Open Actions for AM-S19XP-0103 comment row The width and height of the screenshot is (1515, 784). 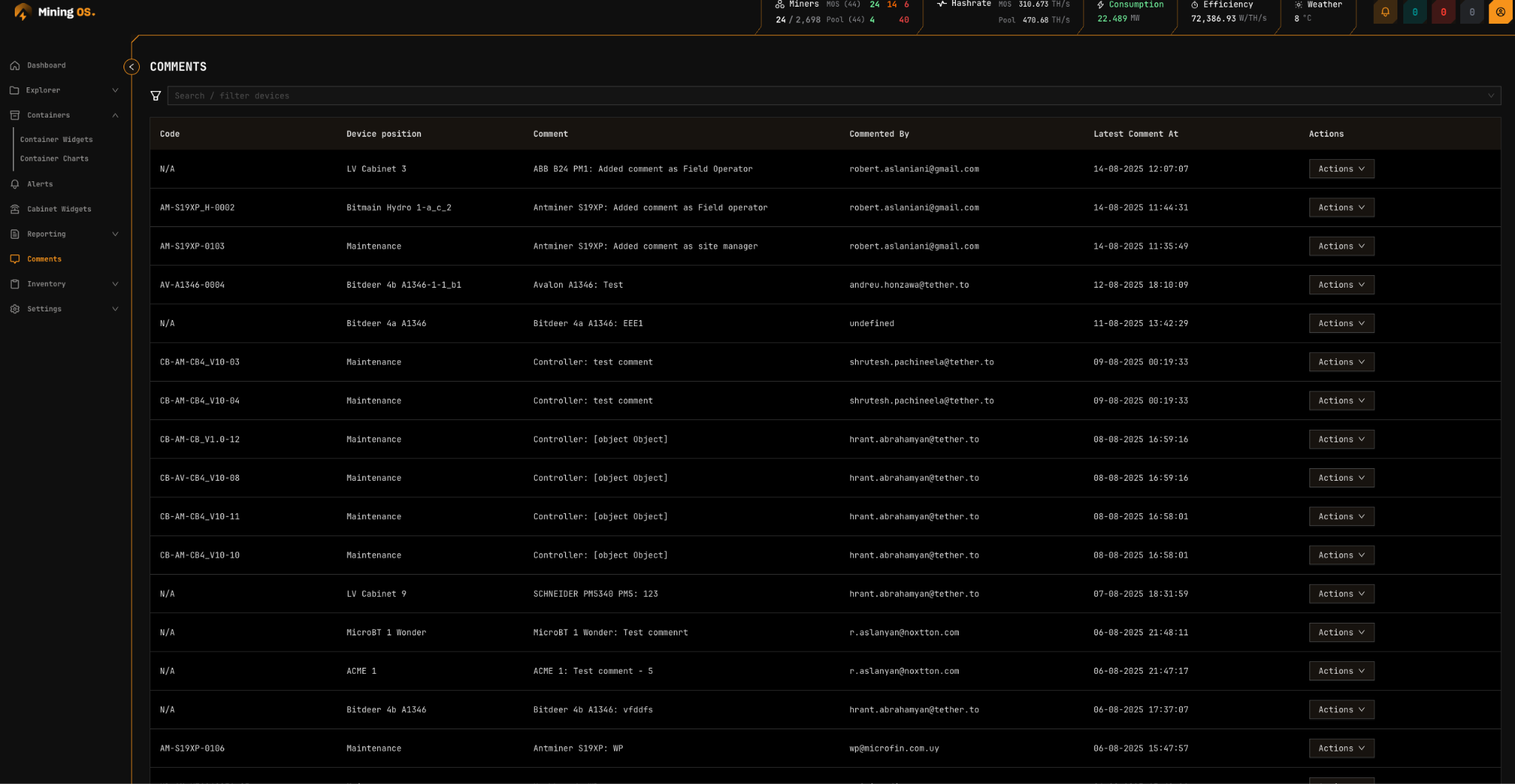pos(1340,246)
